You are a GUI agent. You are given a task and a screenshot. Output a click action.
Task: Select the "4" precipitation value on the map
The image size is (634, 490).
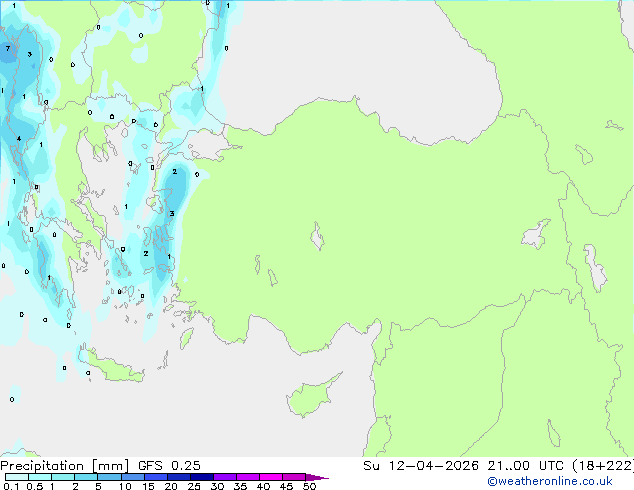pos(19,139)
